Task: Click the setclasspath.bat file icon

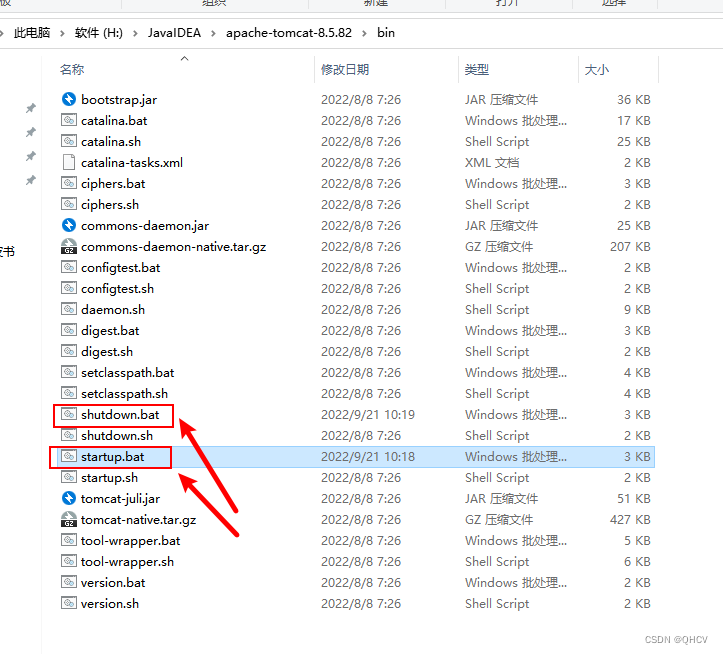Action: tap(69, 372)
